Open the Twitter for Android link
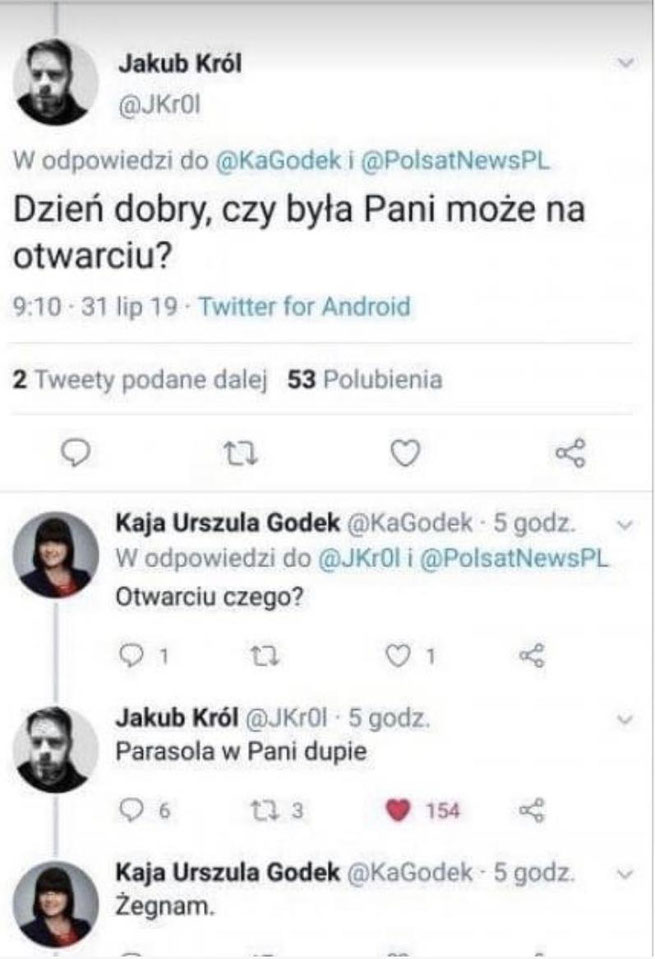The height and width of the screenshot is (959, 655). 305,306
